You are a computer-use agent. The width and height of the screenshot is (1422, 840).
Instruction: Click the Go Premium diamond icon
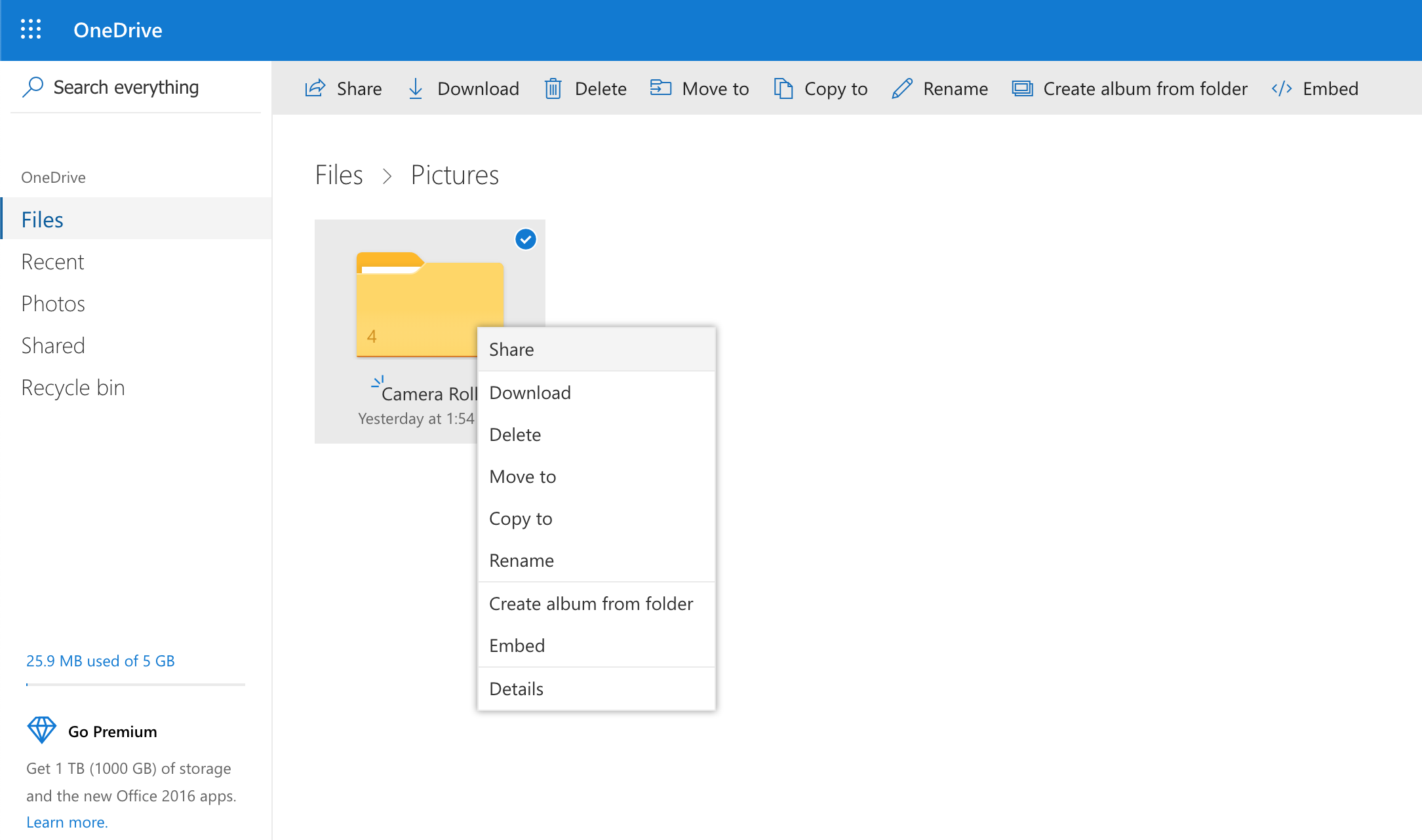tap(42, 730)
